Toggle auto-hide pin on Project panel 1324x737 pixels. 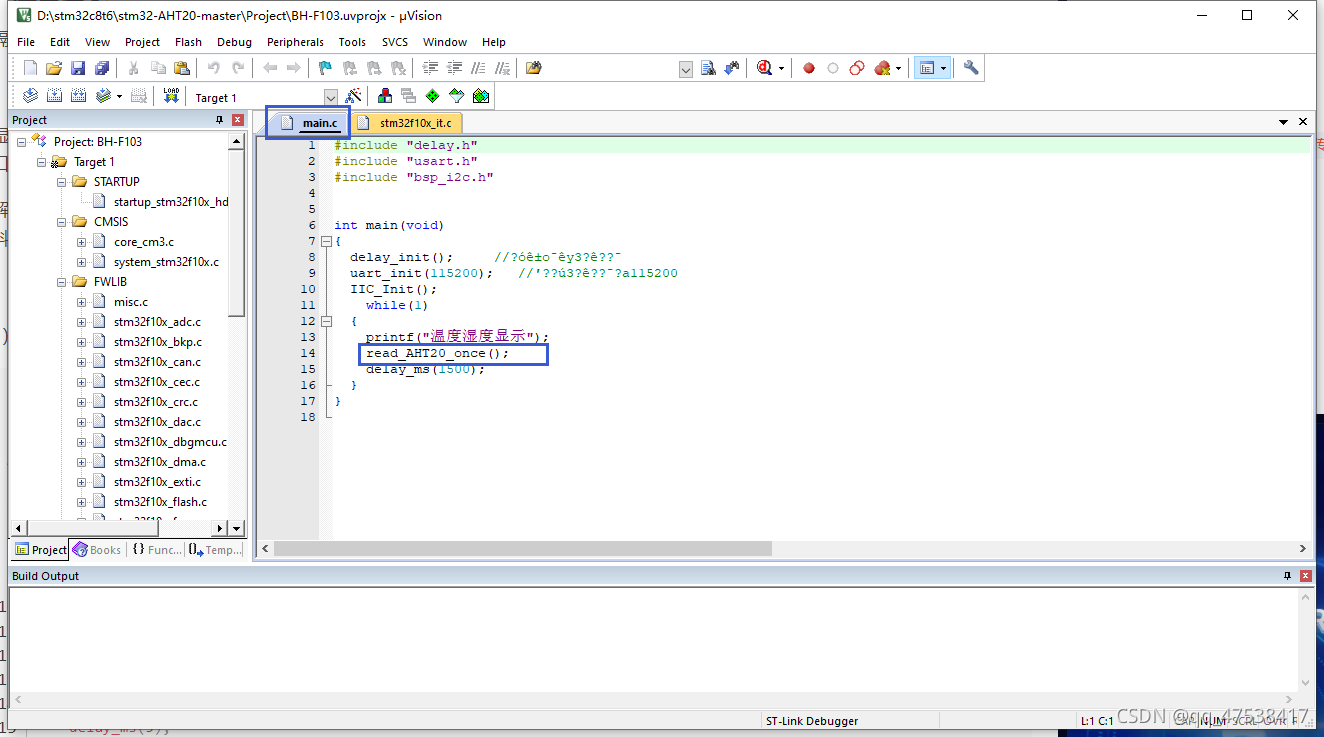coord(220,120)
